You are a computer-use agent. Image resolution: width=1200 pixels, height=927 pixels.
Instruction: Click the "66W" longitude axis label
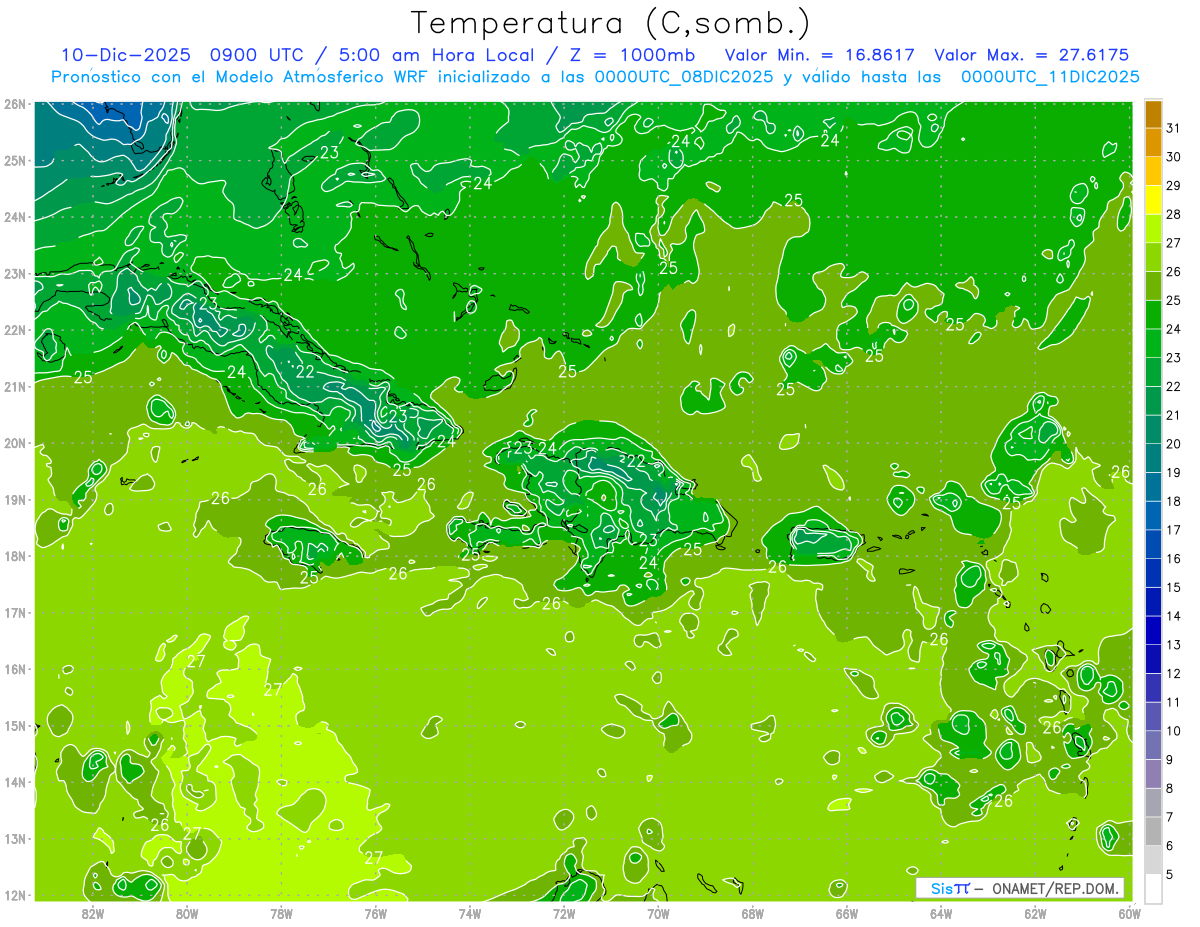click(x=846, y=913)
